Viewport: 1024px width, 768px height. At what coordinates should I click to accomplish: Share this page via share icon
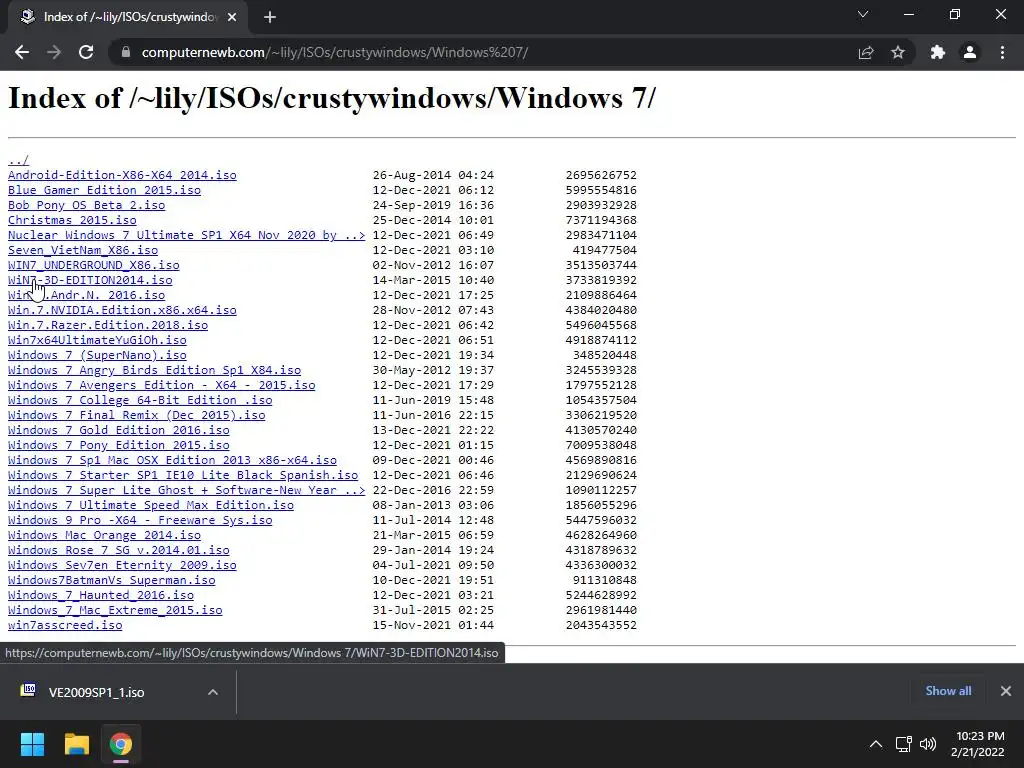coord(866,52)
